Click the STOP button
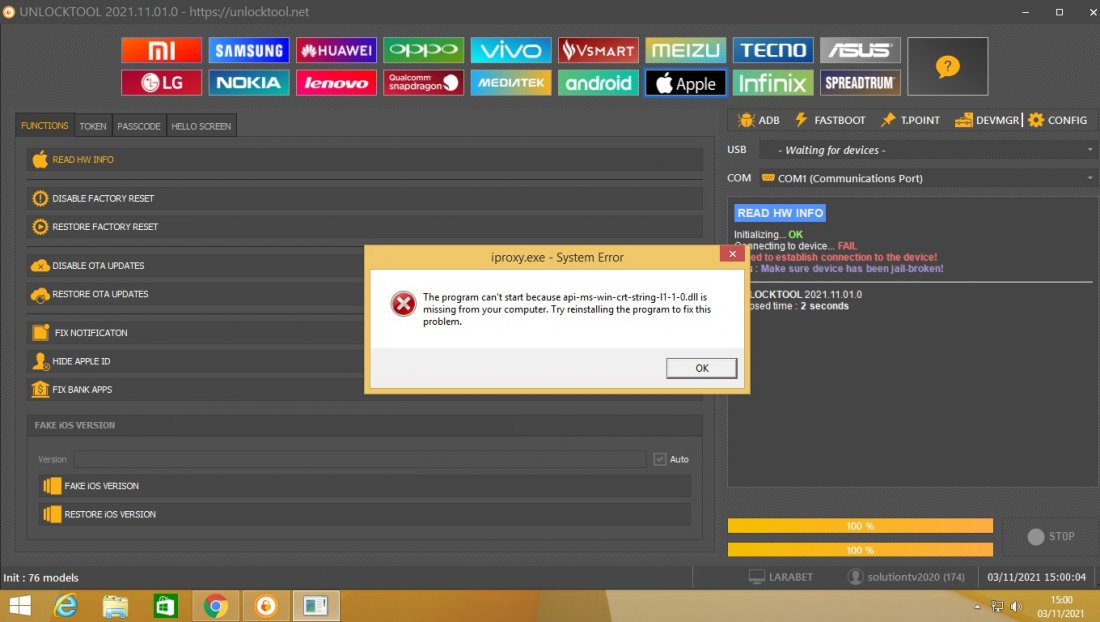The image size is (1100, 622). click(x=1050, y=536)
